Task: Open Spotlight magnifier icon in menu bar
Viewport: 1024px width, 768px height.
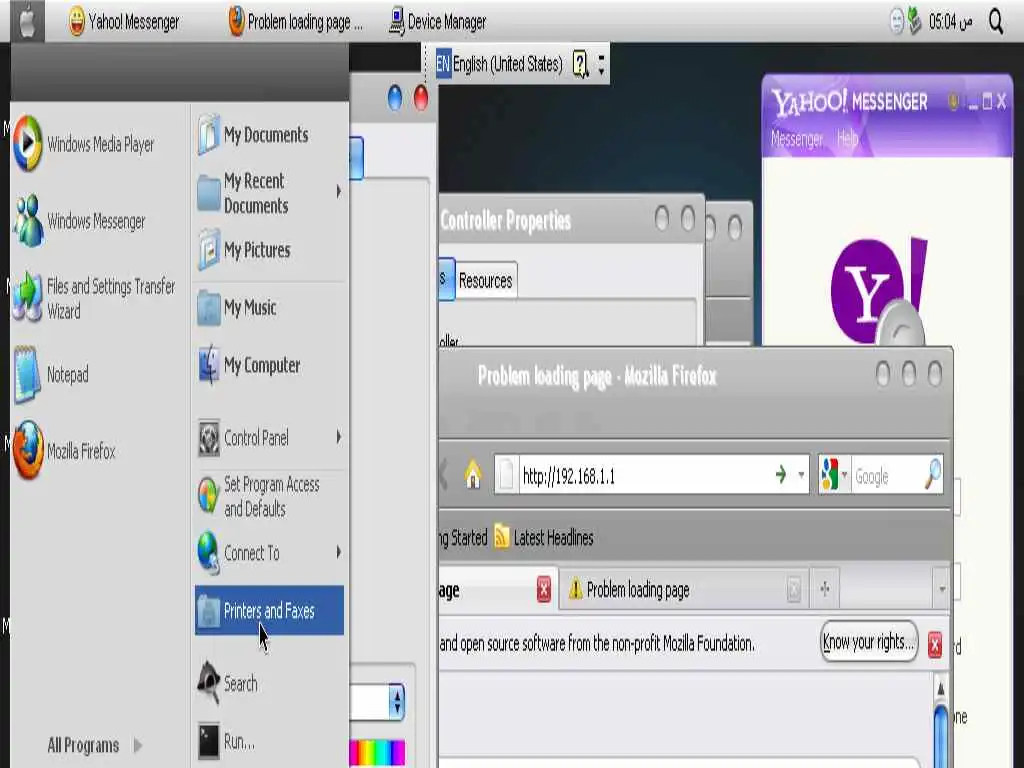Action: (995, 22)
